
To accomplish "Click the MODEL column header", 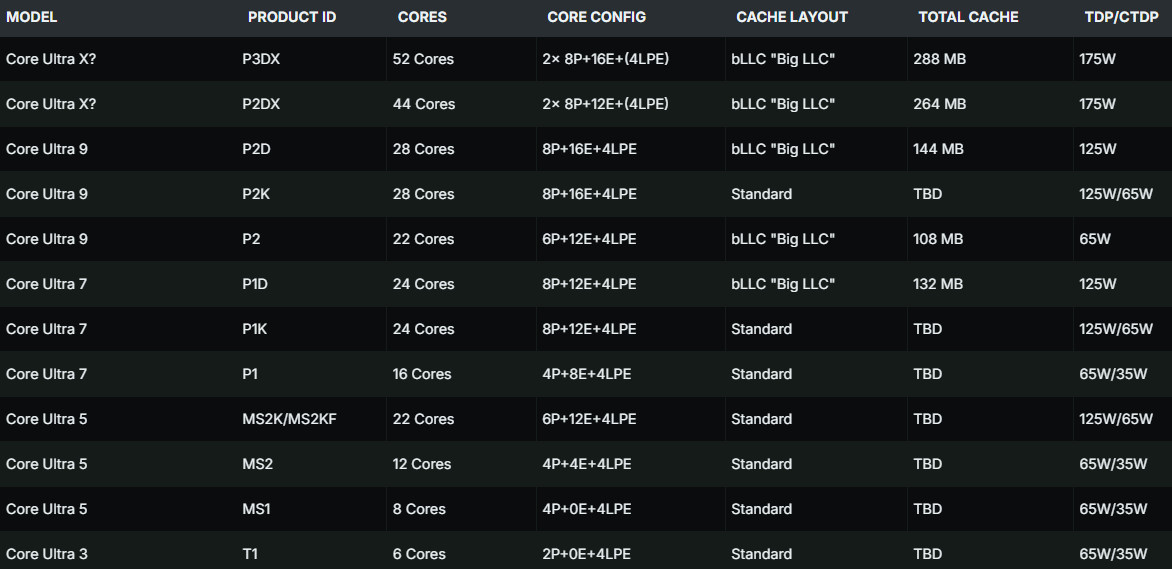I will (x=31, y=17).
